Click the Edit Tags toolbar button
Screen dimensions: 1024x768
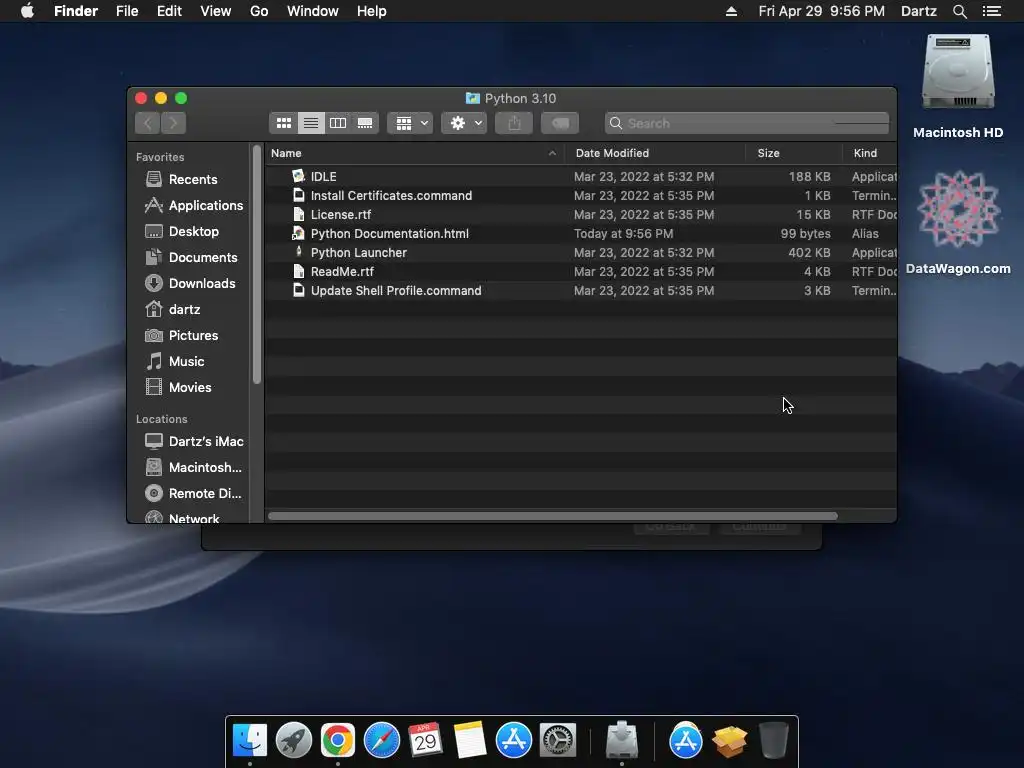(x=560, y=123)
